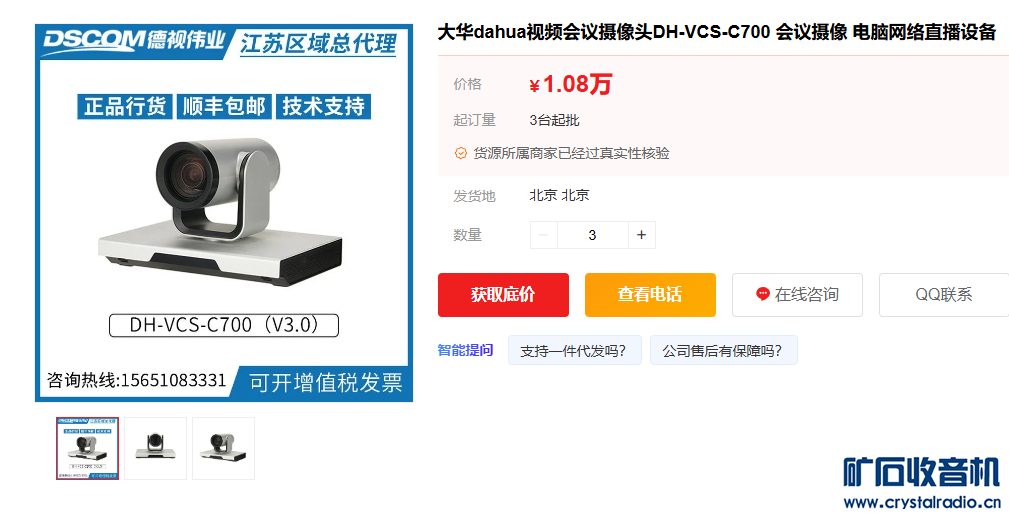Click the www.crystalradio.cn website link
Image resolution: width=1009 pixels, height=515 pixels.
point(921,502)
